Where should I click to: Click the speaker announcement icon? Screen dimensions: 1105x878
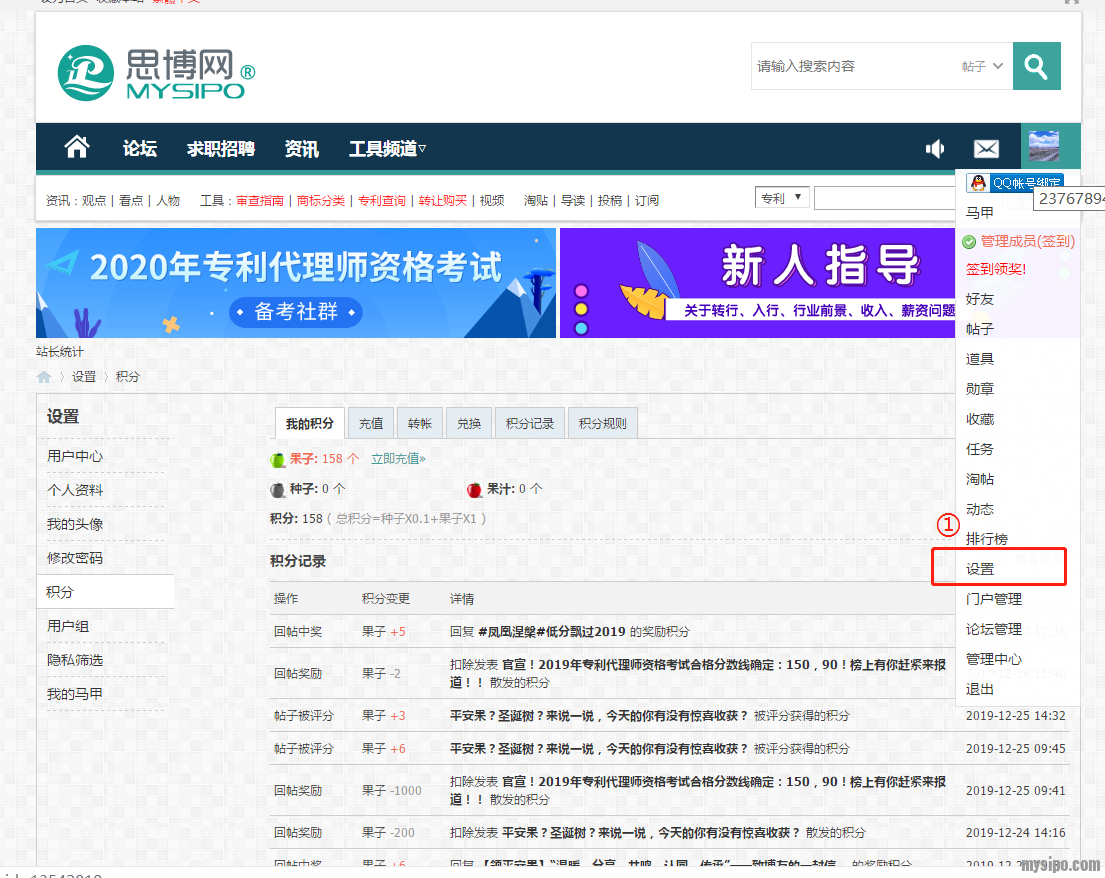click(935, 149)
